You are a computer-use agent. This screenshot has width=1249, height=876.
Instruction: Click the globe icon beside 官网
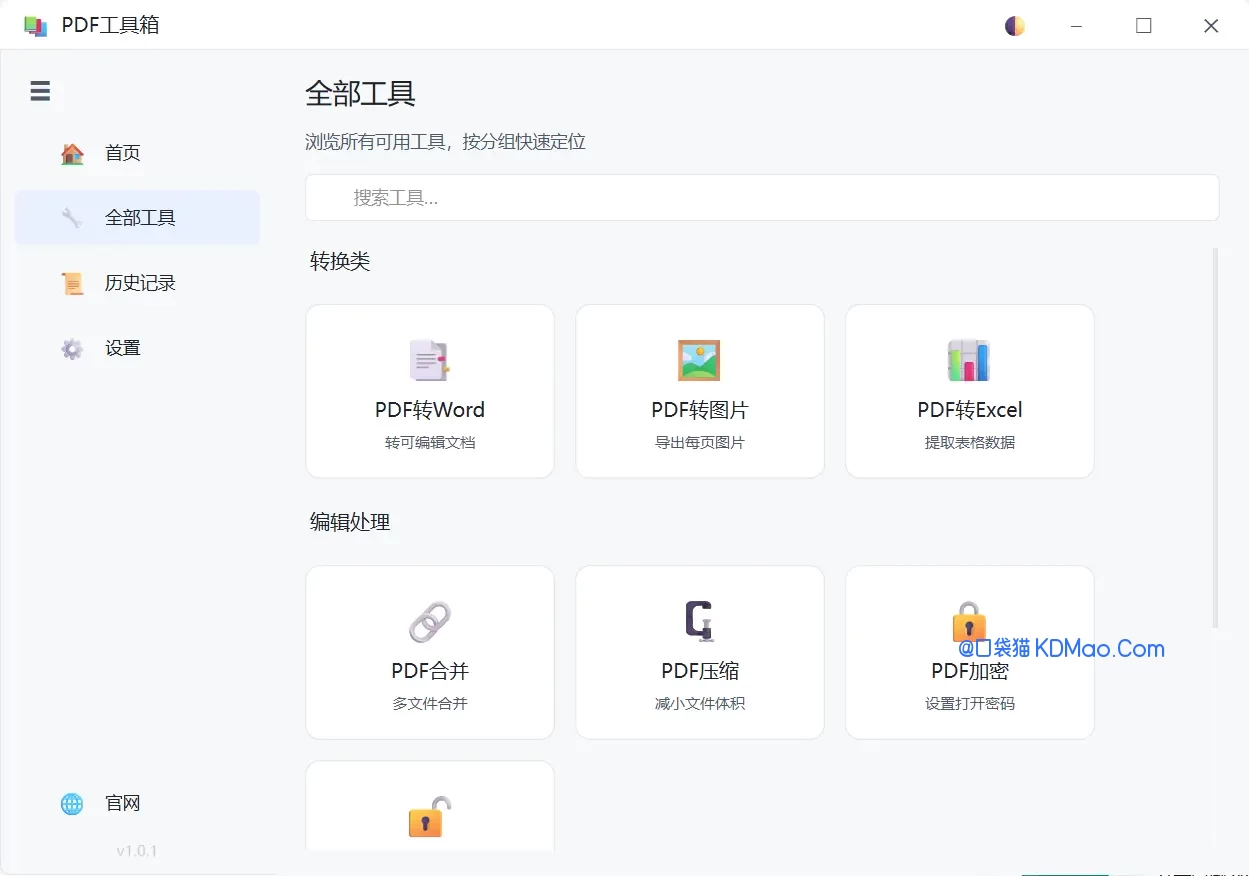72,804
